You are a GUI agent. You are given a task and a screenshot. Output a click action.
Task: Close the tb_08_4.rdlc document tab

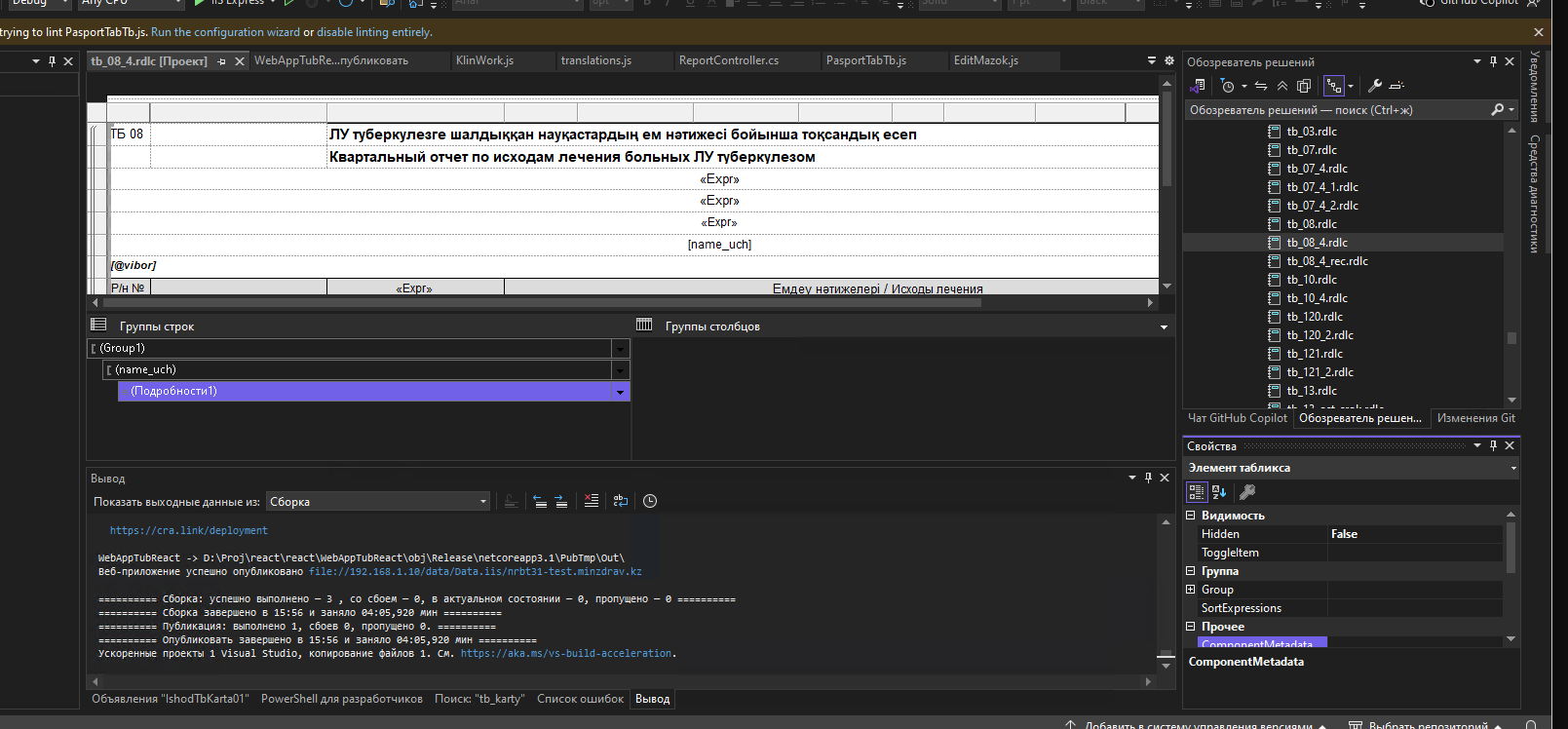point(240,61)
